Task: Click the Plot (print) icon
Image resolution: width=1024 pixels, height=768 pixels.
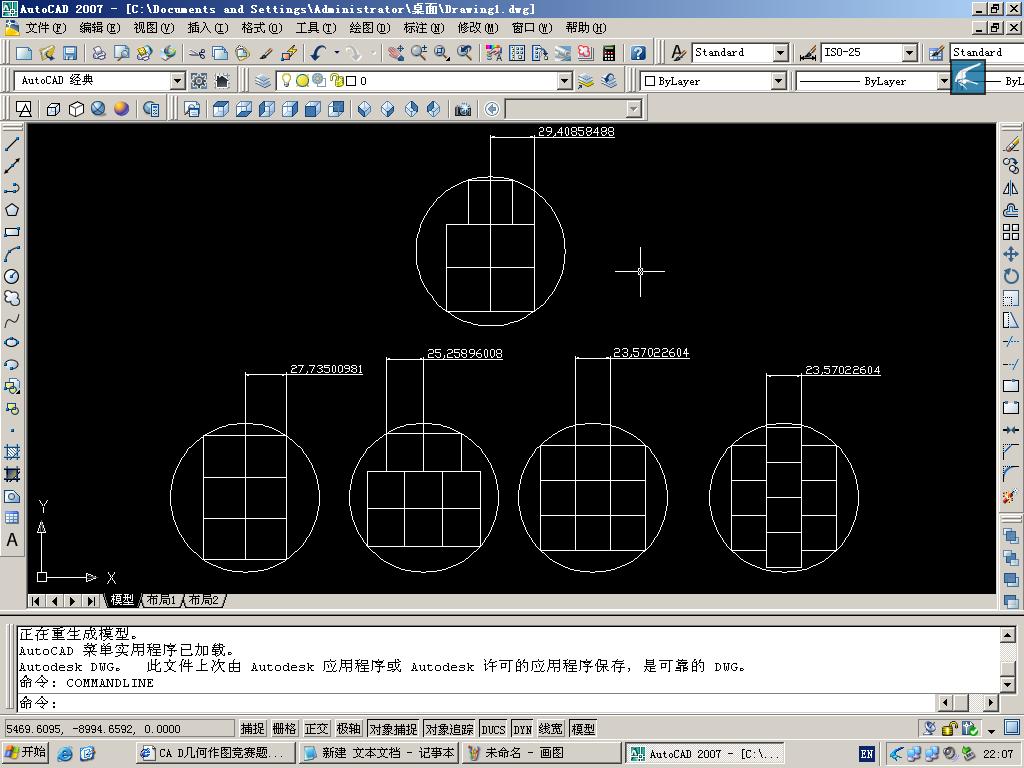Action: (99, 53)
